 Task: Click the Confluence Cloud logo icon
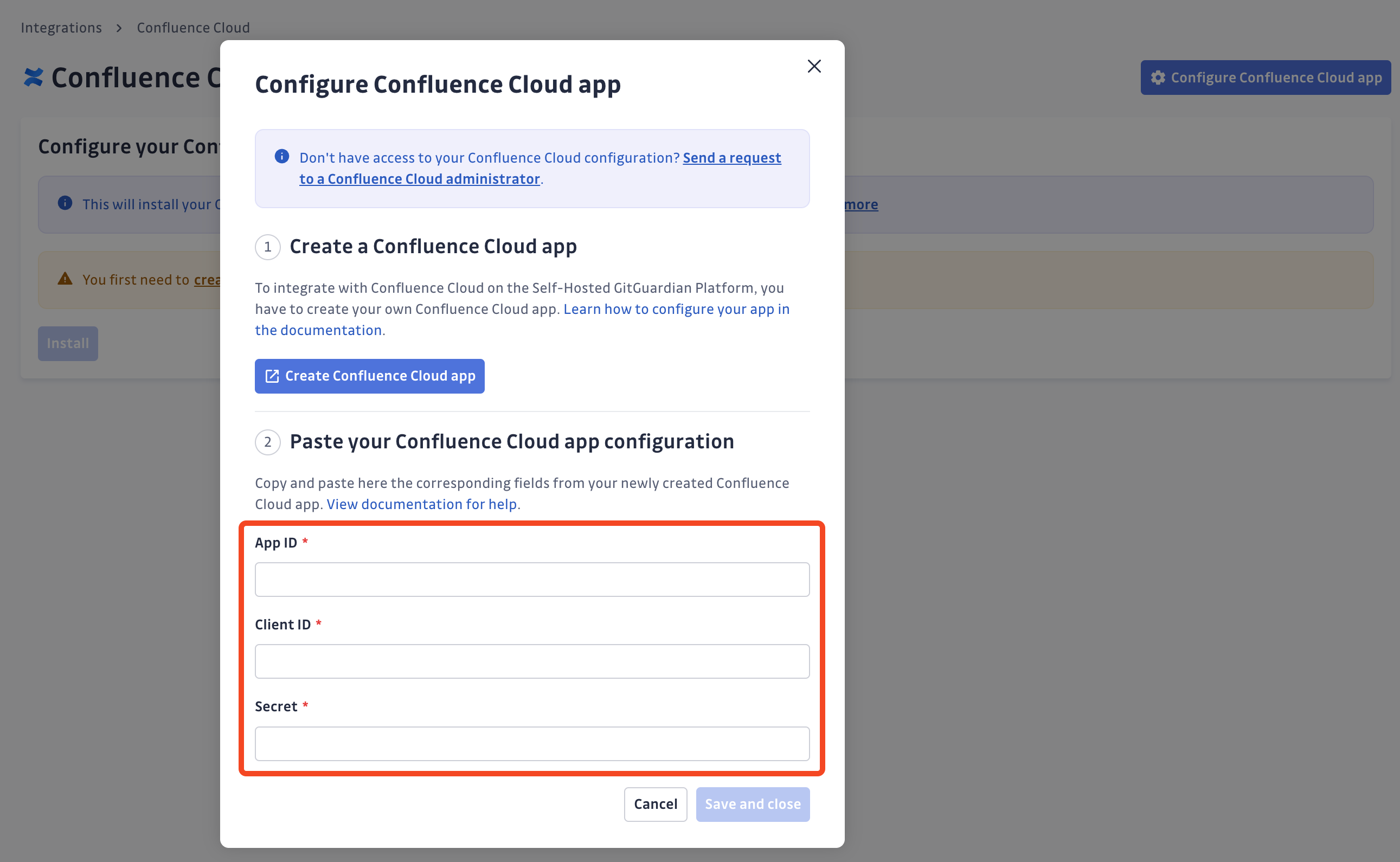point(30,78)
